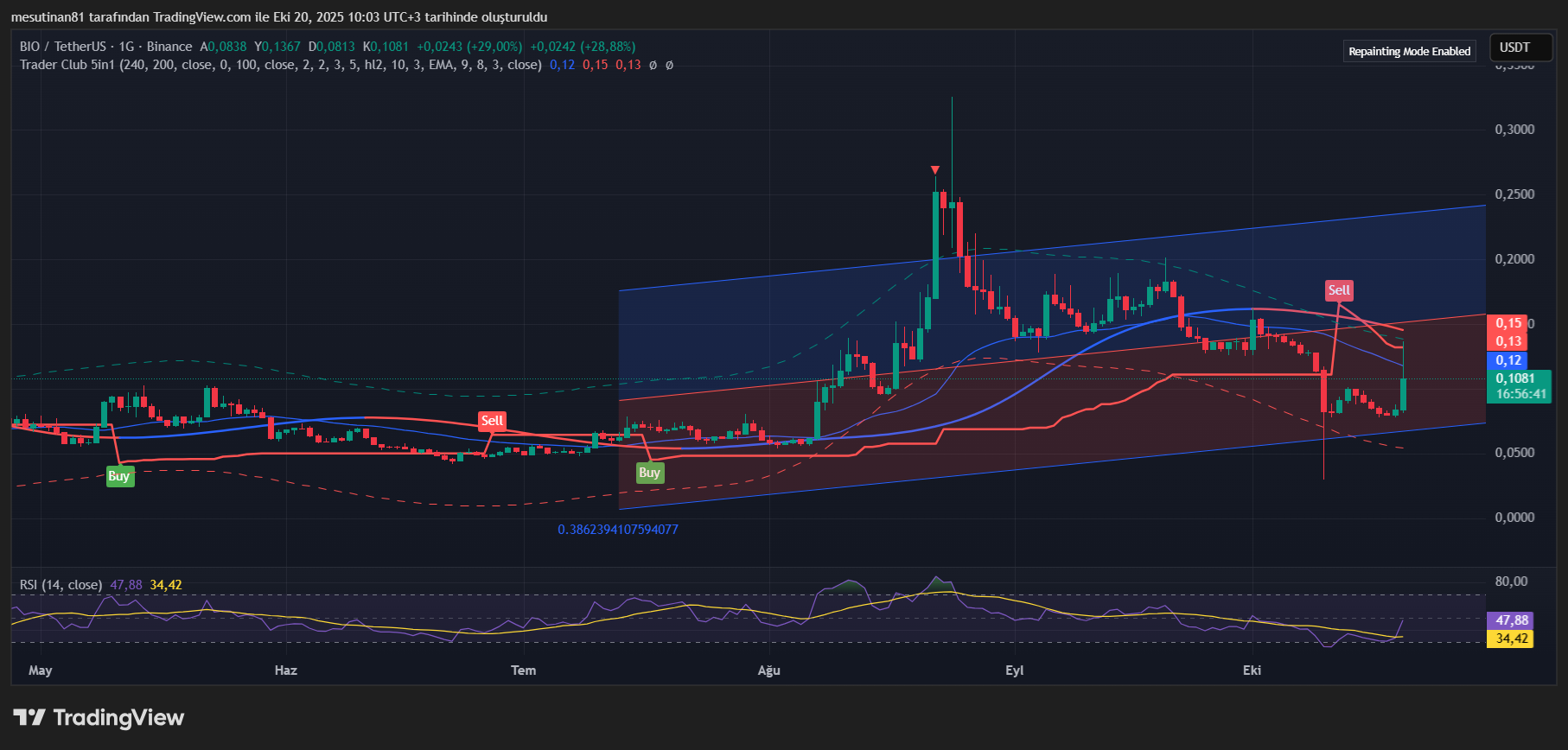Image resolution: width=1568 pixels, height=750 pixels.
Task: Click the green current price label 0,1081
Action: (x=1517, y=378)
